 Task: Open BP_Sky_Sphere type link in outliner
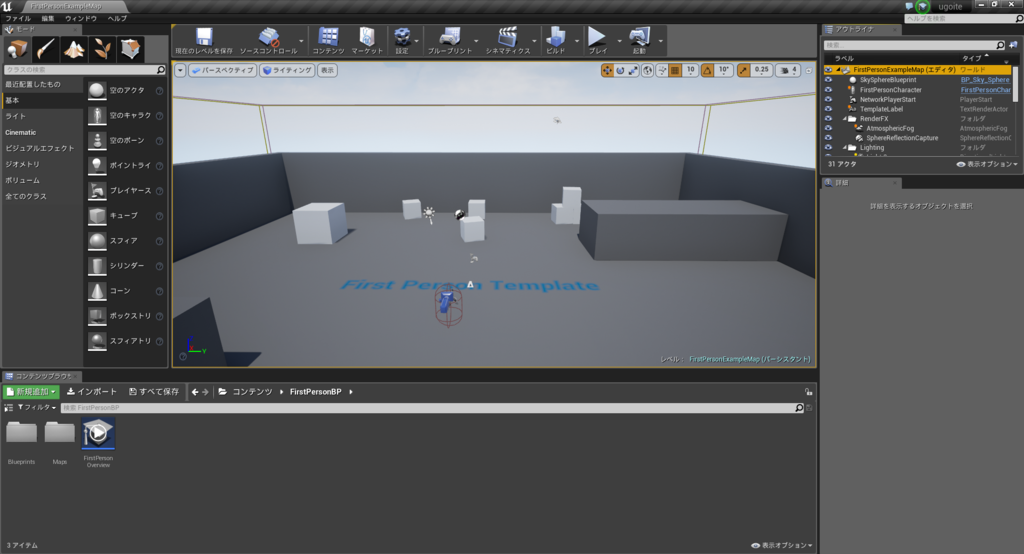pyautogui.click(x=985, y=80)
